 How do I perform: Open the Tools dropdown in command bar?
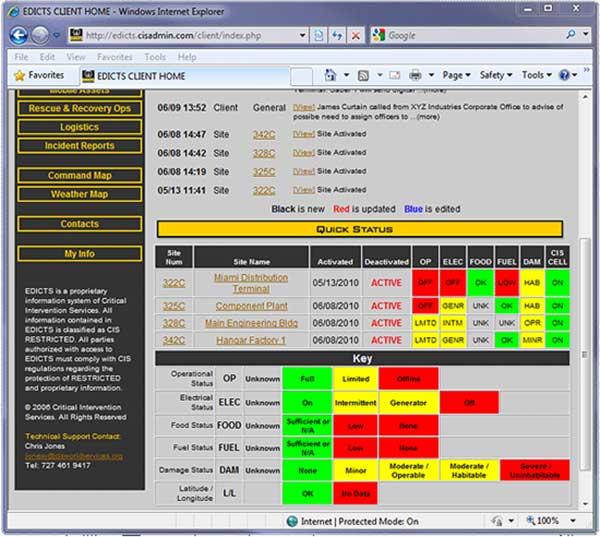pyautogui.click(x=536, y=75)
